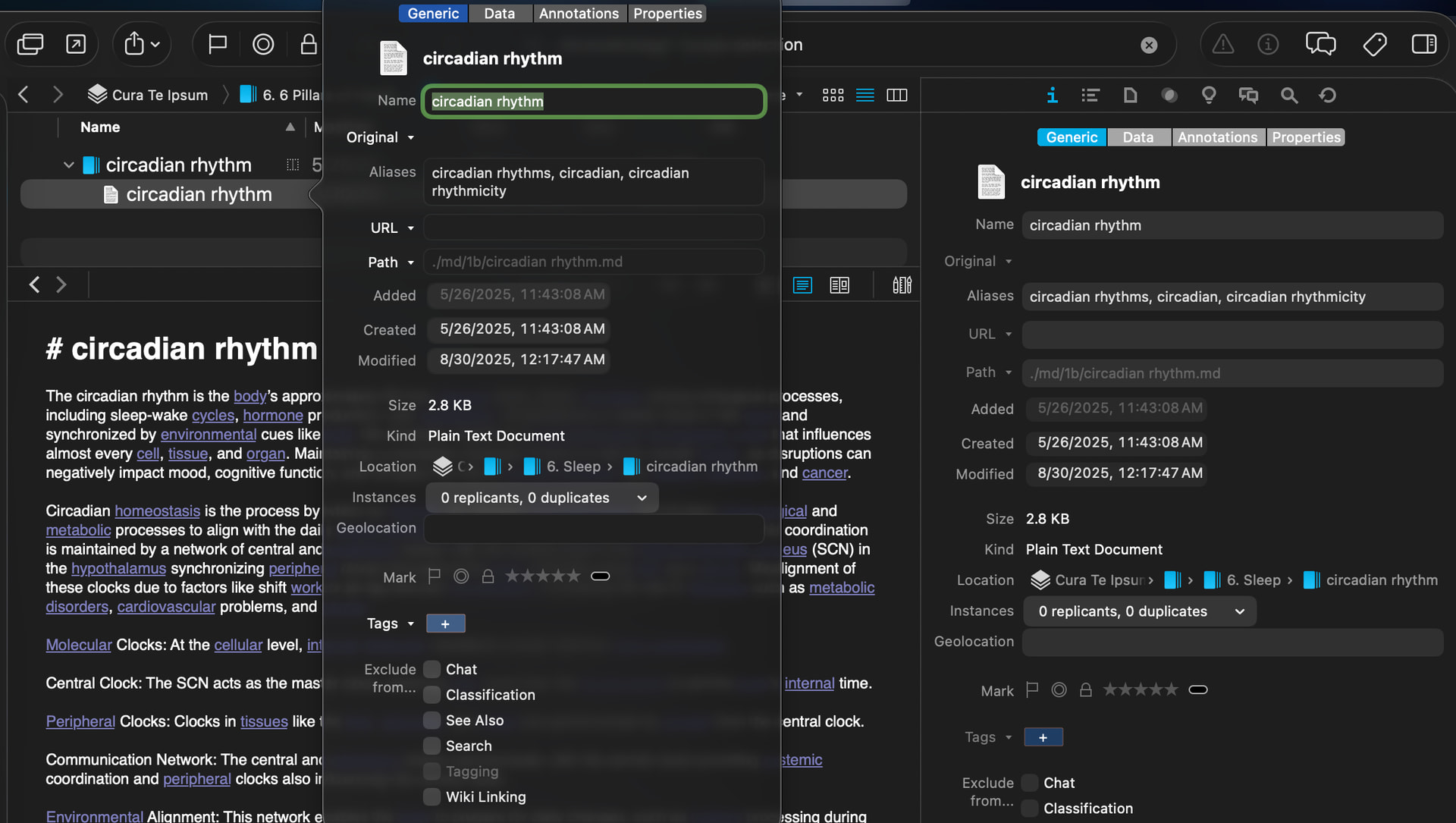Open the chat bubbles icon in the toolbar
The height and width of the screenshot is (823, 1456).
(1320, 44)
